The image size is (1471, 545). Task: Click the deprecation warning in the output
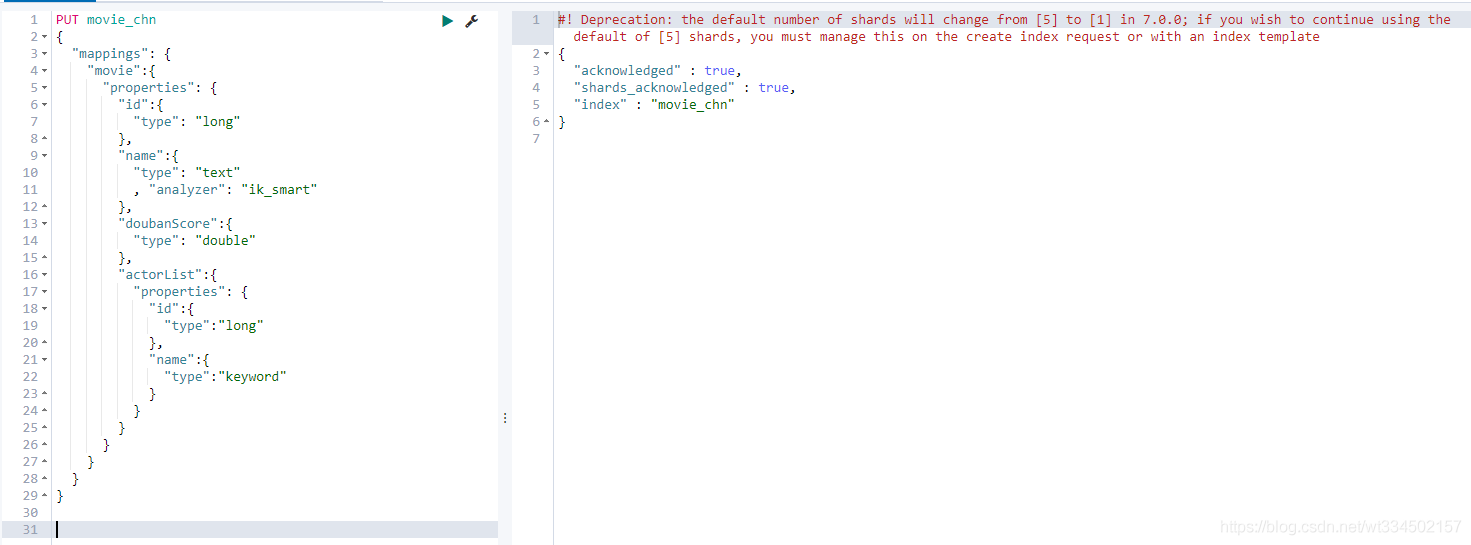1004,28
